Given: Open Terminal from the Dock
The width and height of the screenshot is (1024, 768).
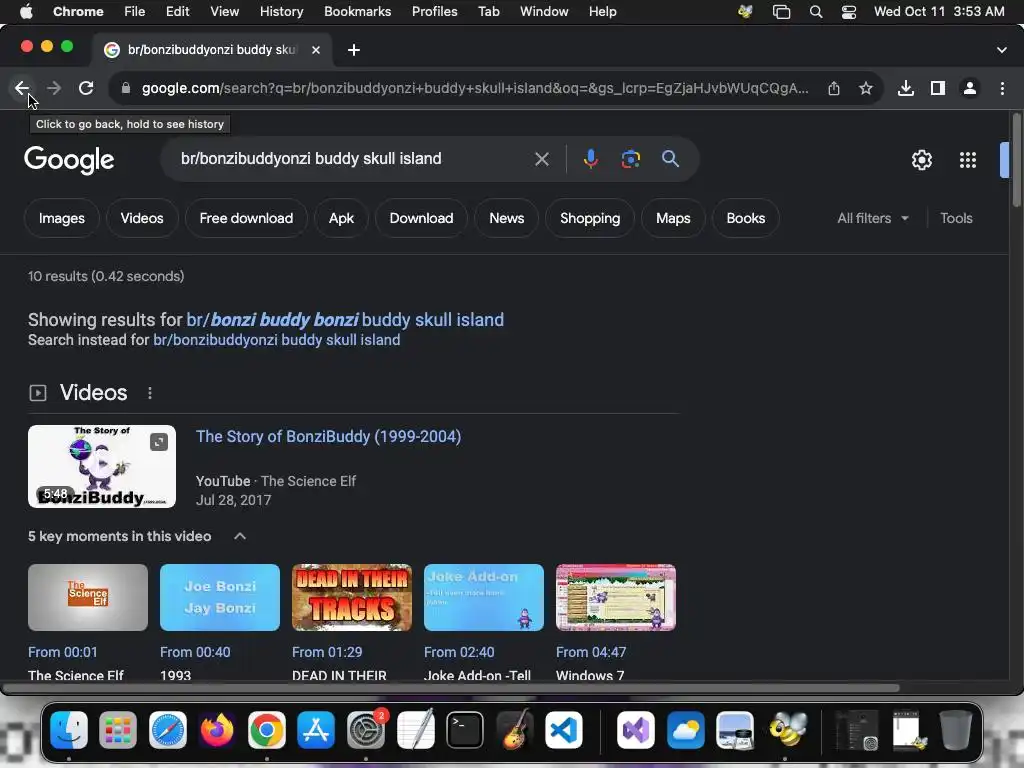Looking at the screenshot, I should (x=465, y=729).
